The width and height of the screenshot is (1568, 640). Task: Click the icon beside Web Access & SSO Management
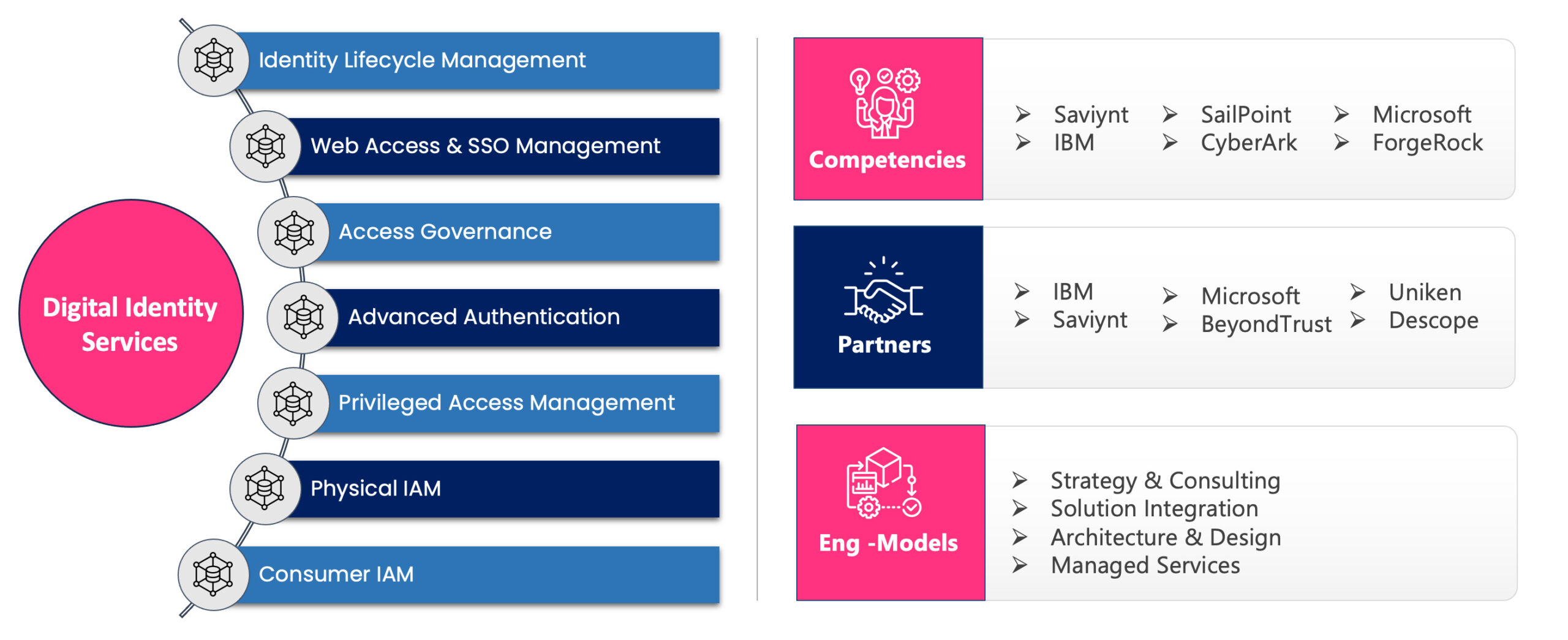265,146
